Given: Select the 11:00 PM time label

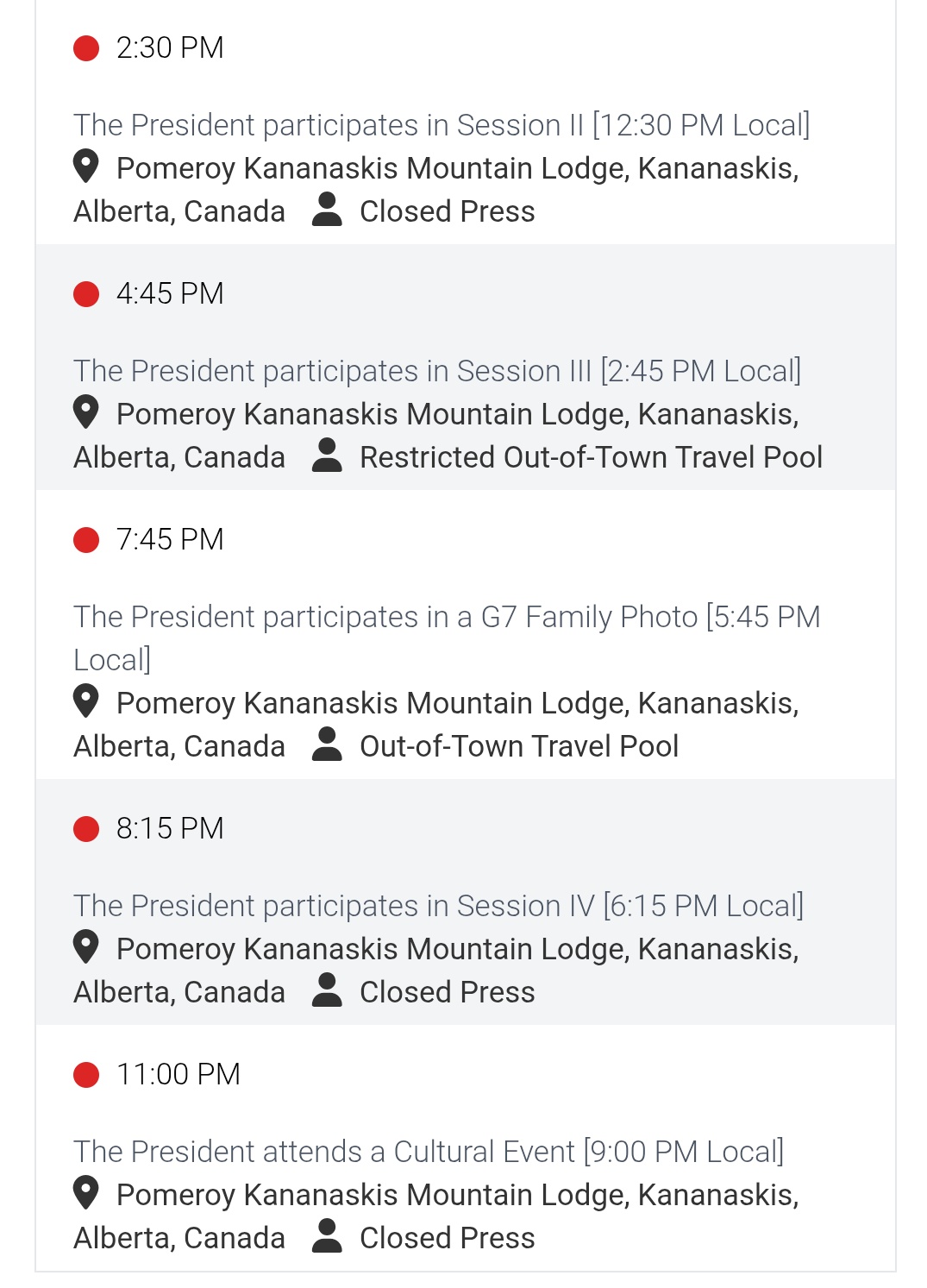Looking at the screenshot, I should (x=179, y=1075).
